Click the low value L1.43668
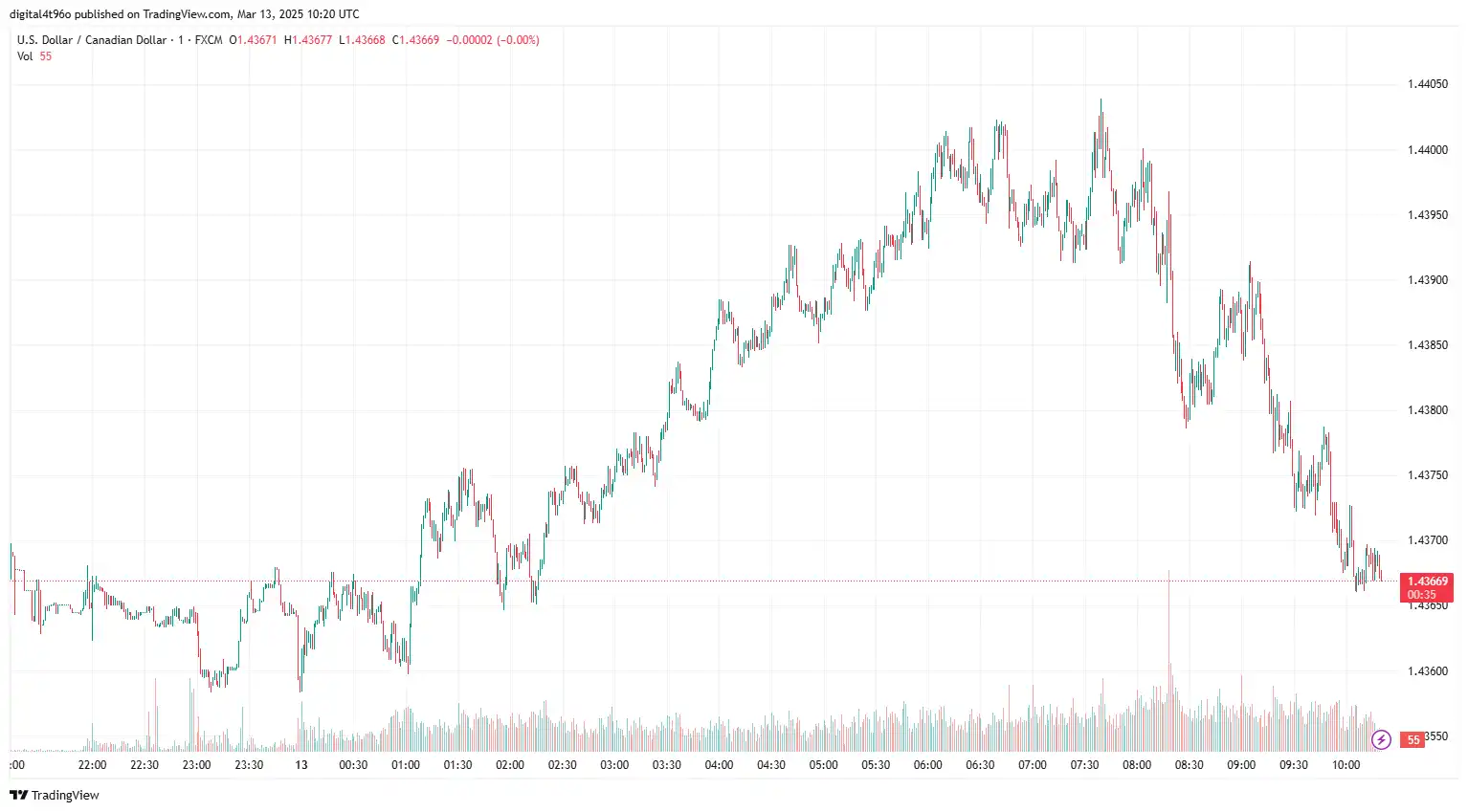 point(362,40)
